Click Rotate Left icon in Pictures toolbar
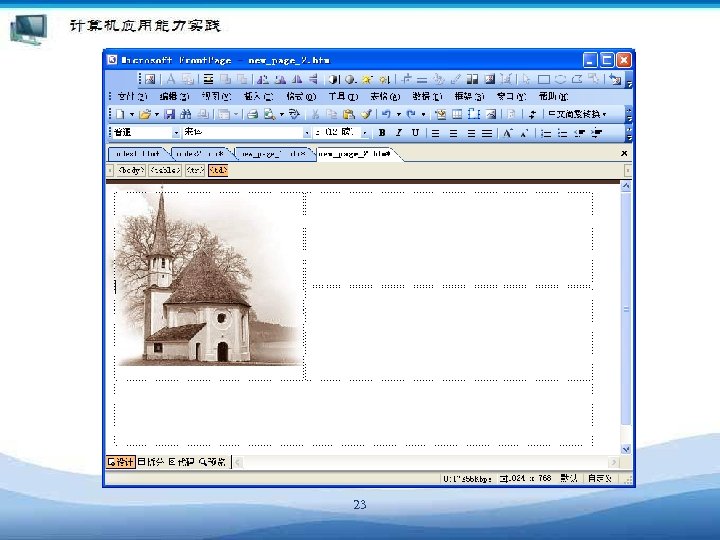This screenshot has height=540, width=720. tap(263, 79)
